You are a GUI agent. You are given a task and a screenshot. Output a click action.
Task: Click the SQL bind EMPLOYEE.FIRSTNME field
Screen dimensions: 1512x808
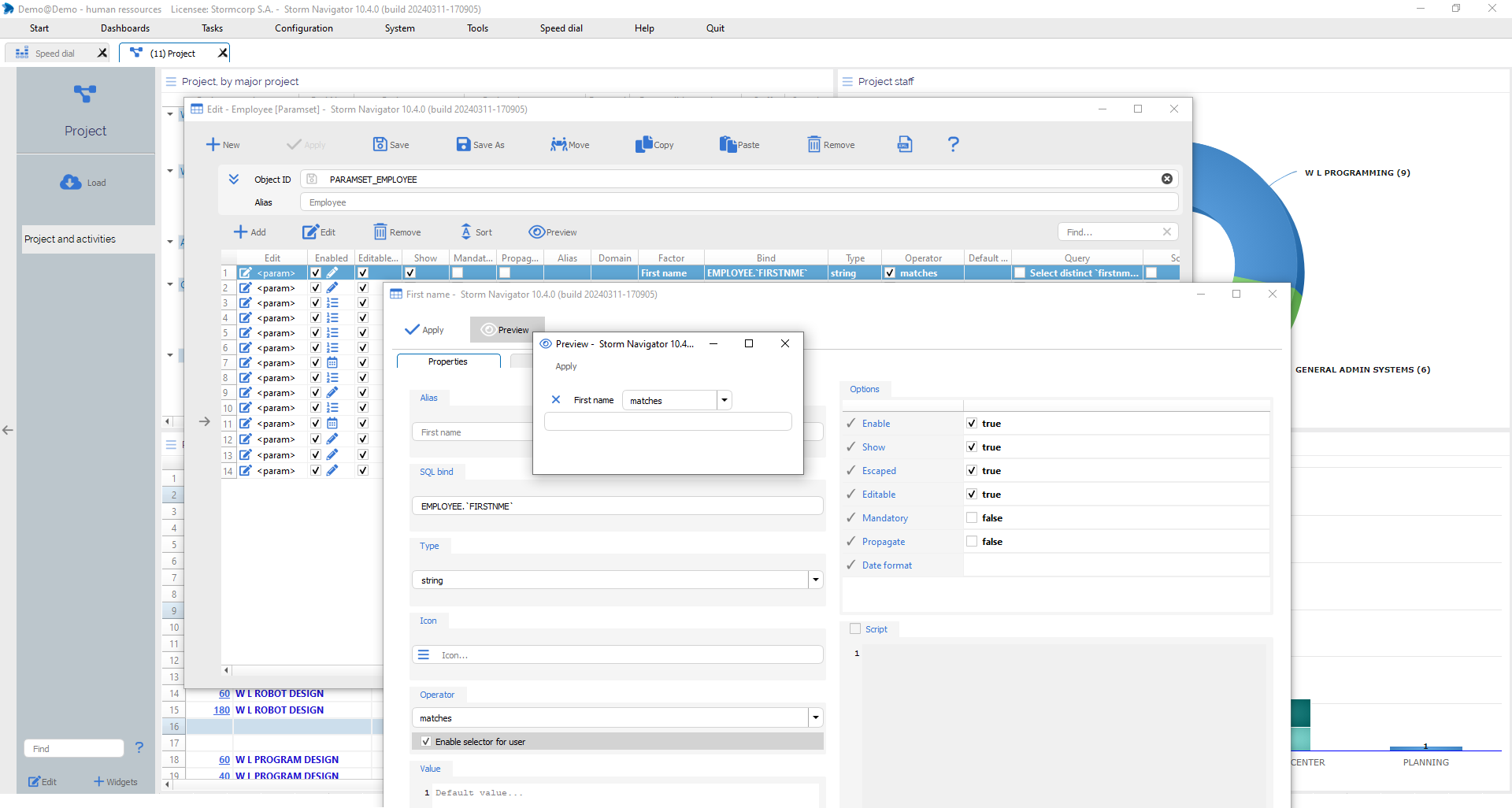(x=617, y=506)
